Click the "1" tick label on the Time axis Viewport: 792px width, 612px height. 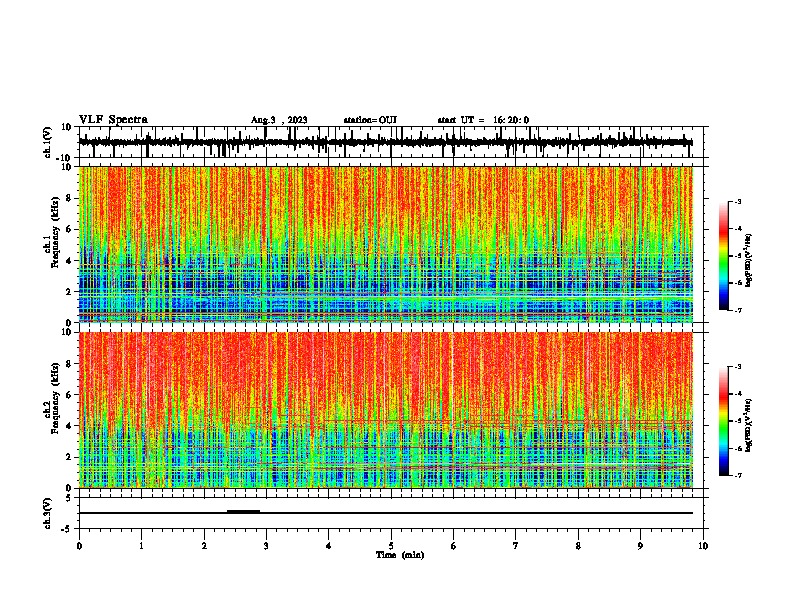[141, 546]
